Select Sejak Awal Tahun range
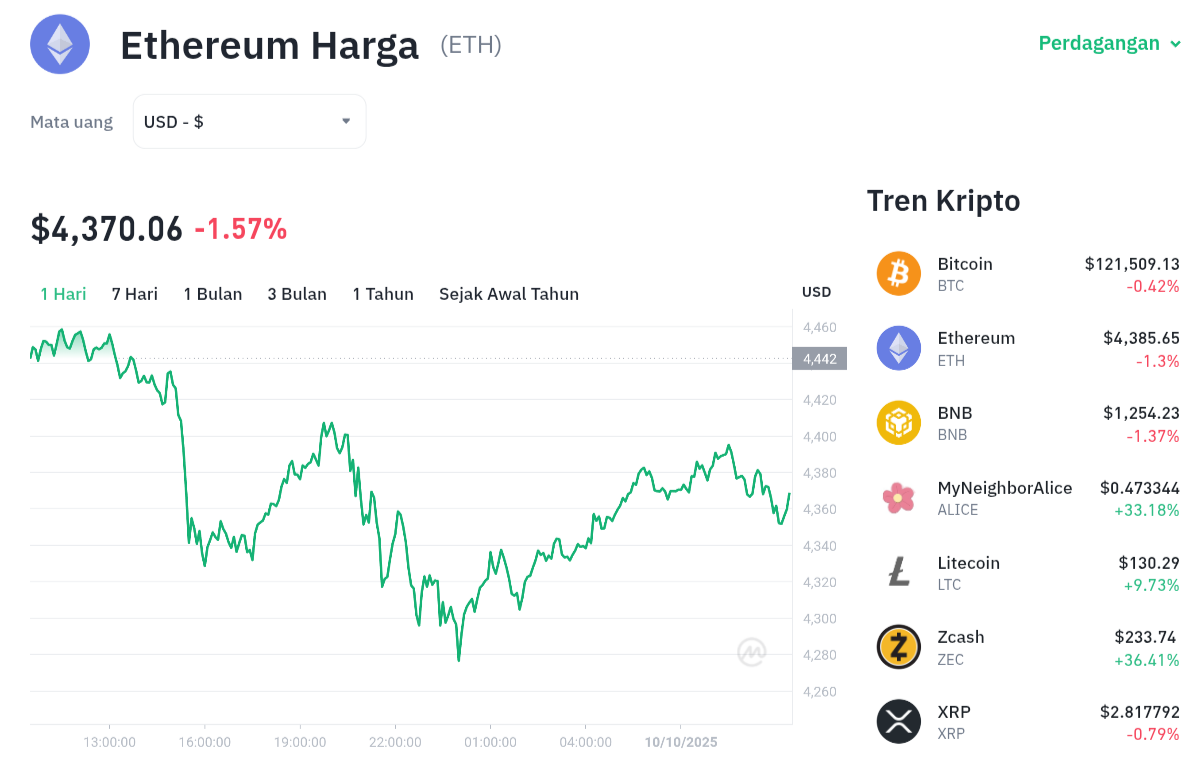This screenshot has height=777, width=1201. coord(509,294)
